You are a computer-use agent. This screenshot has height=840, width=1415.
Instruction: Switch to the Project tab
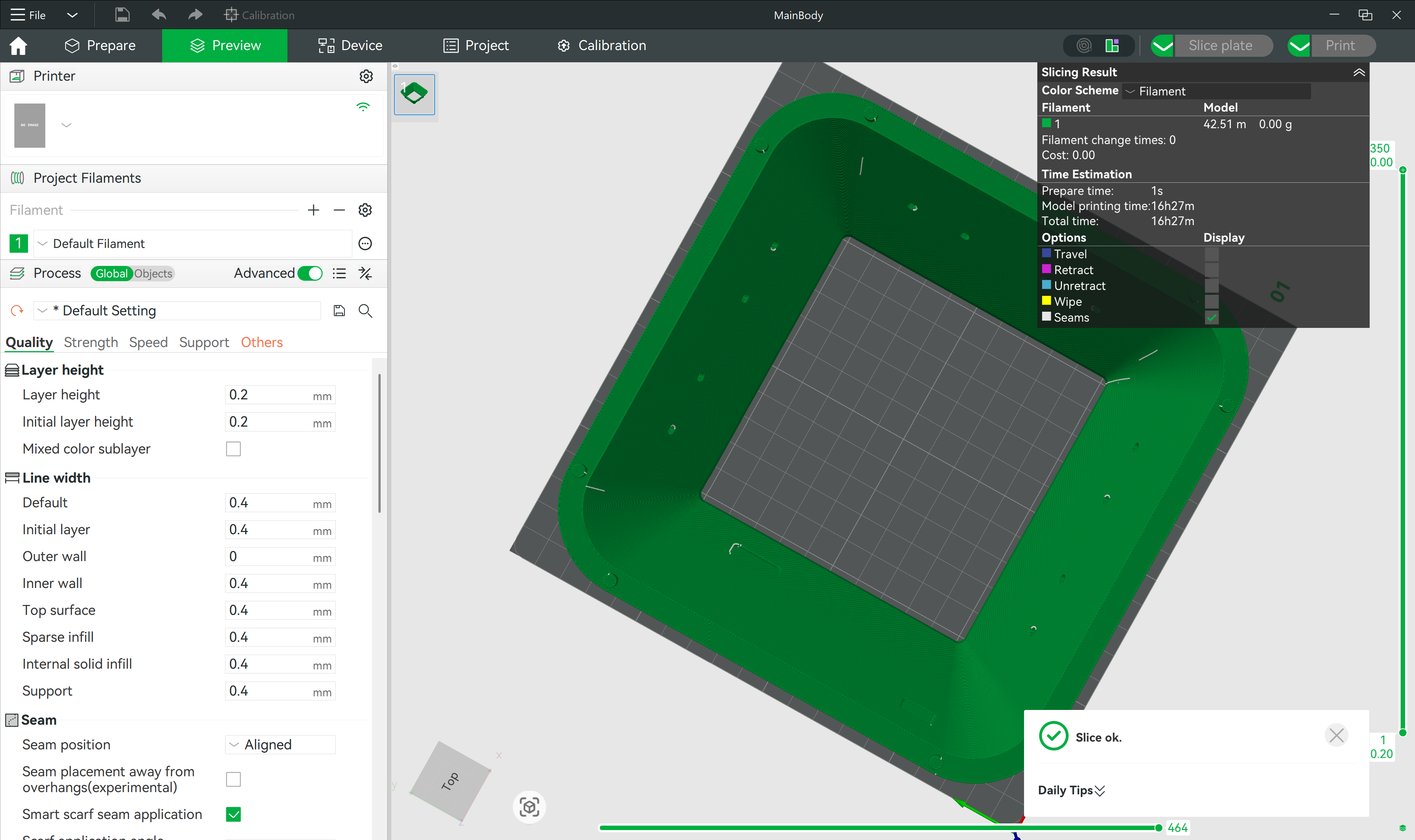point(476,45)
